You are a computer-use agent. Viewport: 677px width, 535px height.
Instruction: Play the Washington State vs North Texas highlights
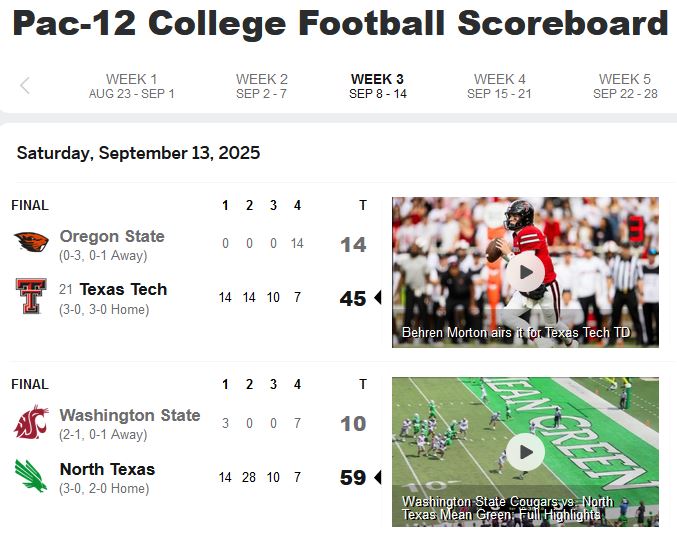pos(525,452)
